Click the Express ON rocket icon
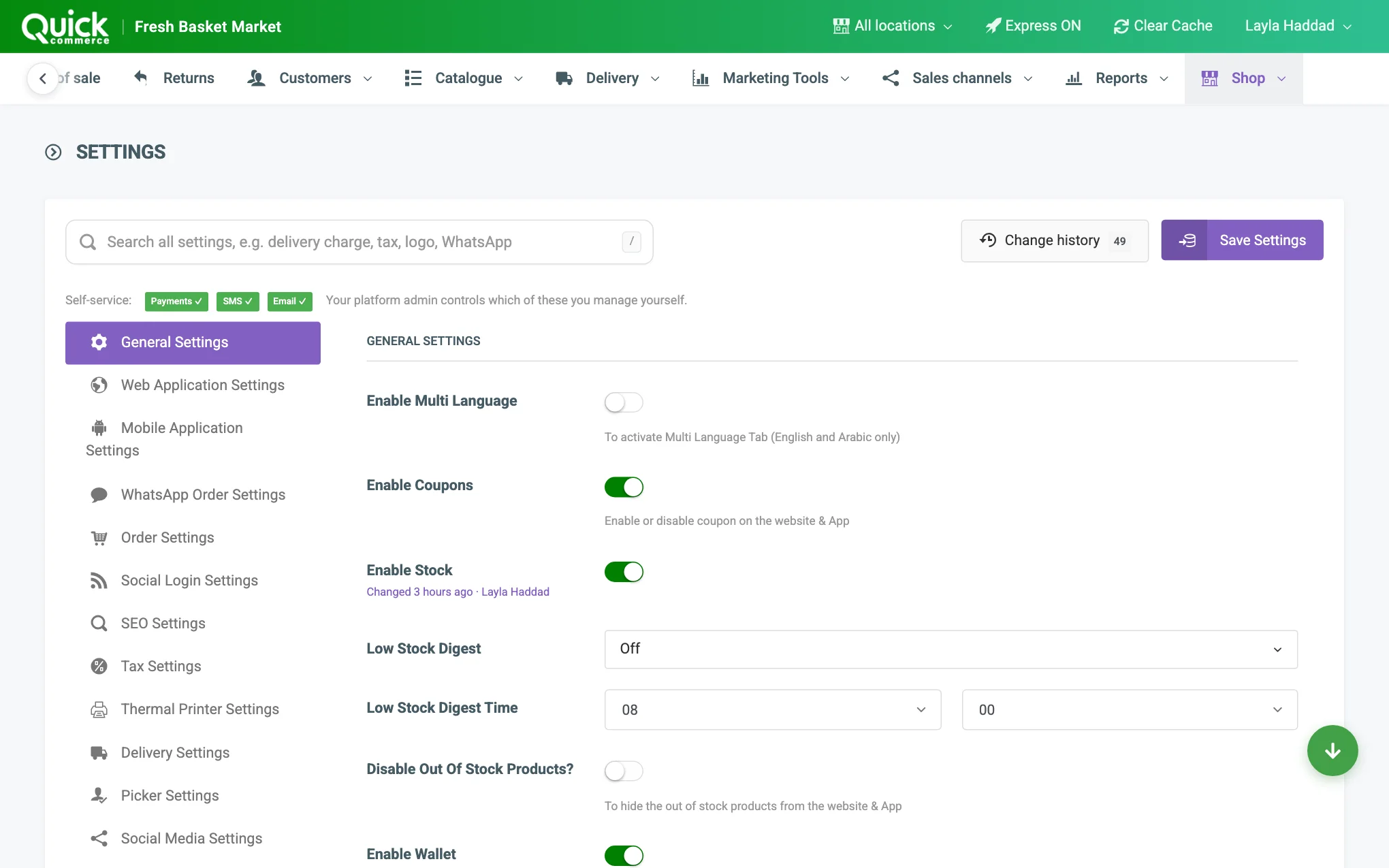The image size is (1389, 868). pos(993,26)
